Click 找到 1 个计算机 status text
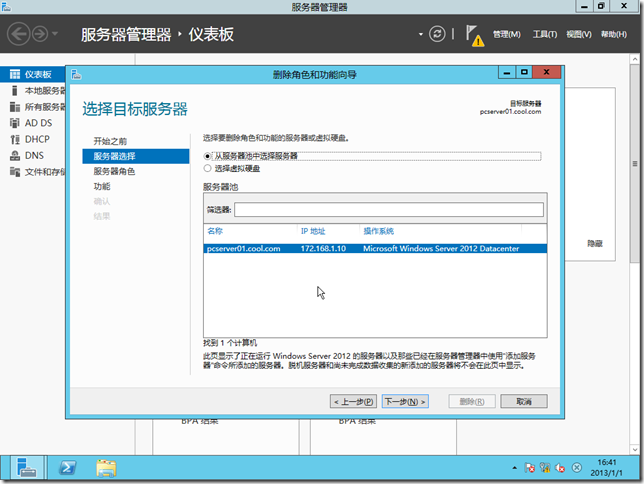 click(230, 343)
